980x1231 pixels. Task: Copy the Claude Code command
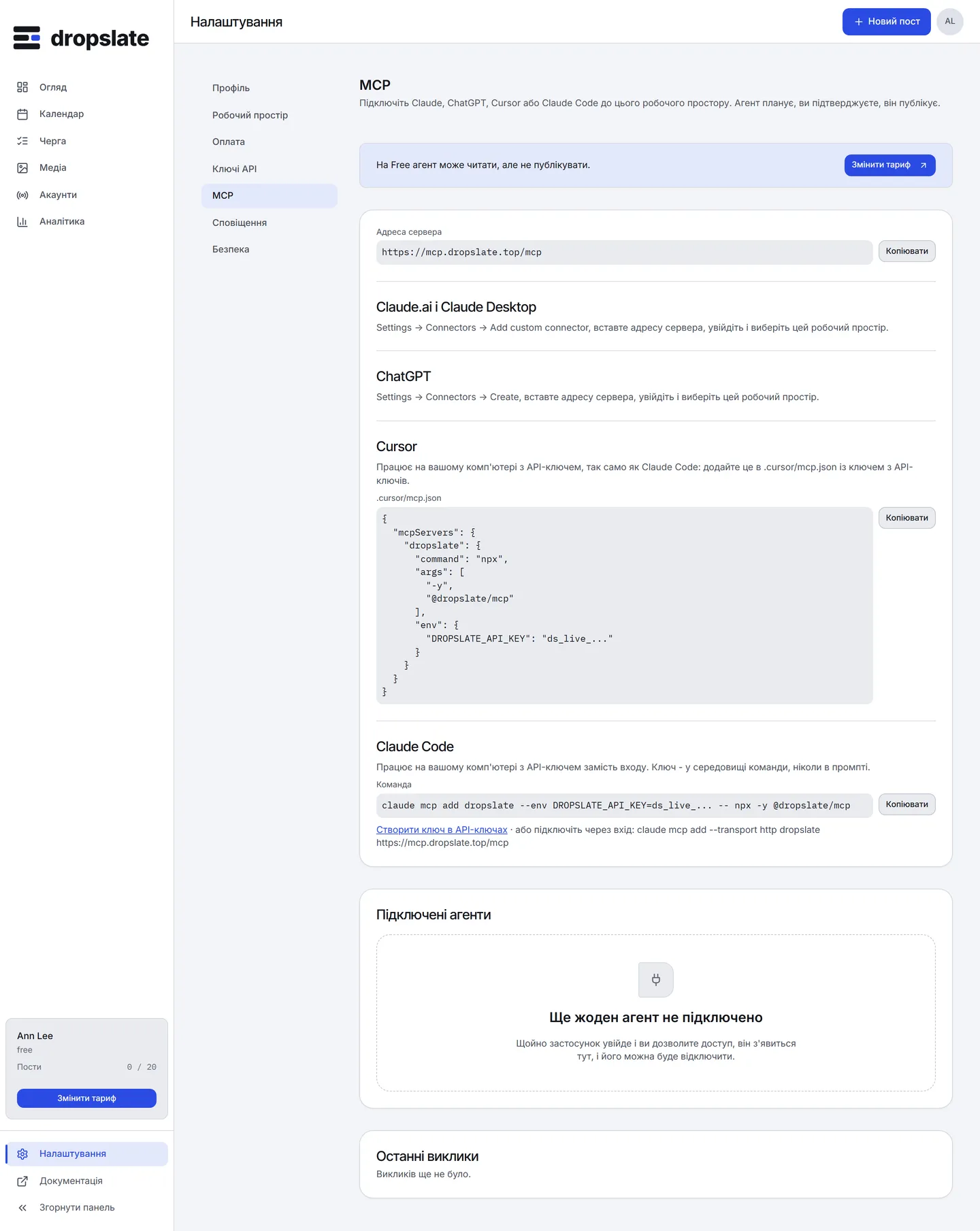pyautogui.click(x=906, y=804)
